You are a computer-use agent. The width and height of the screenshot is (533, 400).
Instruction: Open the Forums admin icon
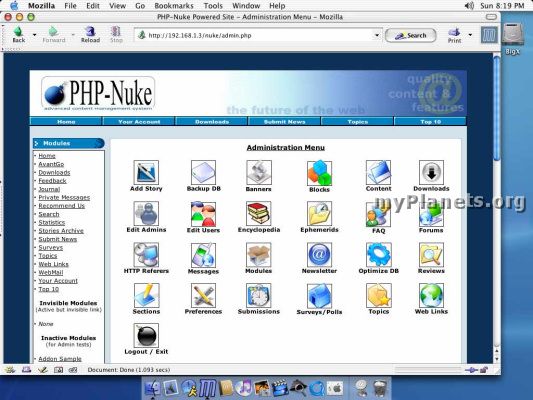click(431, 214)
